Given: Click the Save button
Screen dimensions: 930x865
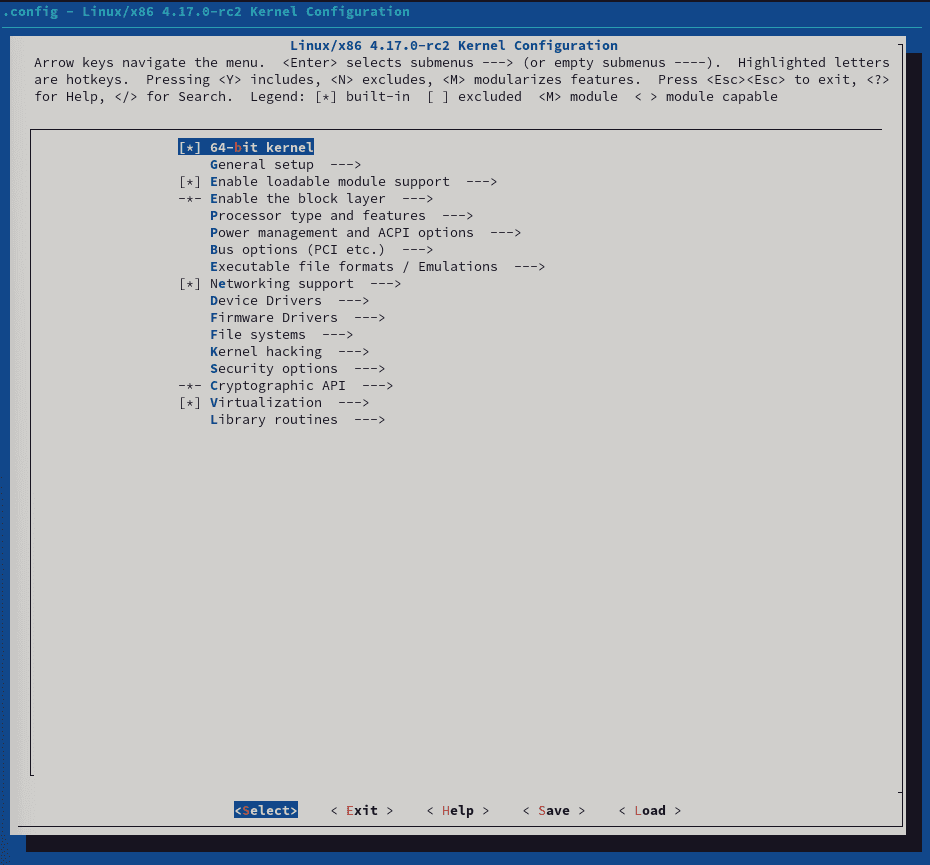Looking at the screenshot, I should point(553,811).
